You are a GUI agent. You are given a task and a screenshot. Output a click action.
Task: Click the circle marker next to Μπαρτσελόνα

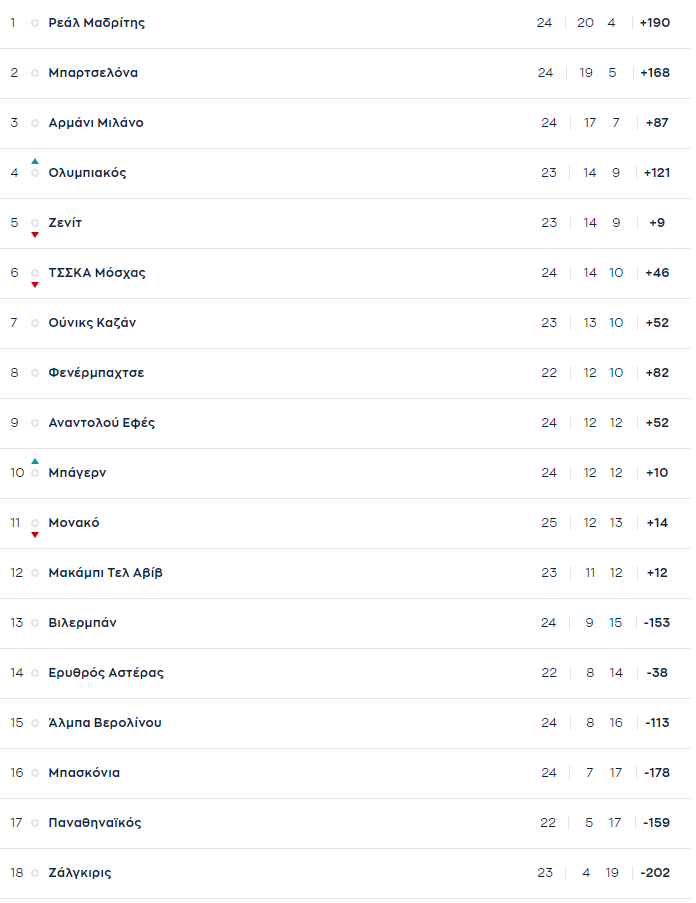pos(35,73)
